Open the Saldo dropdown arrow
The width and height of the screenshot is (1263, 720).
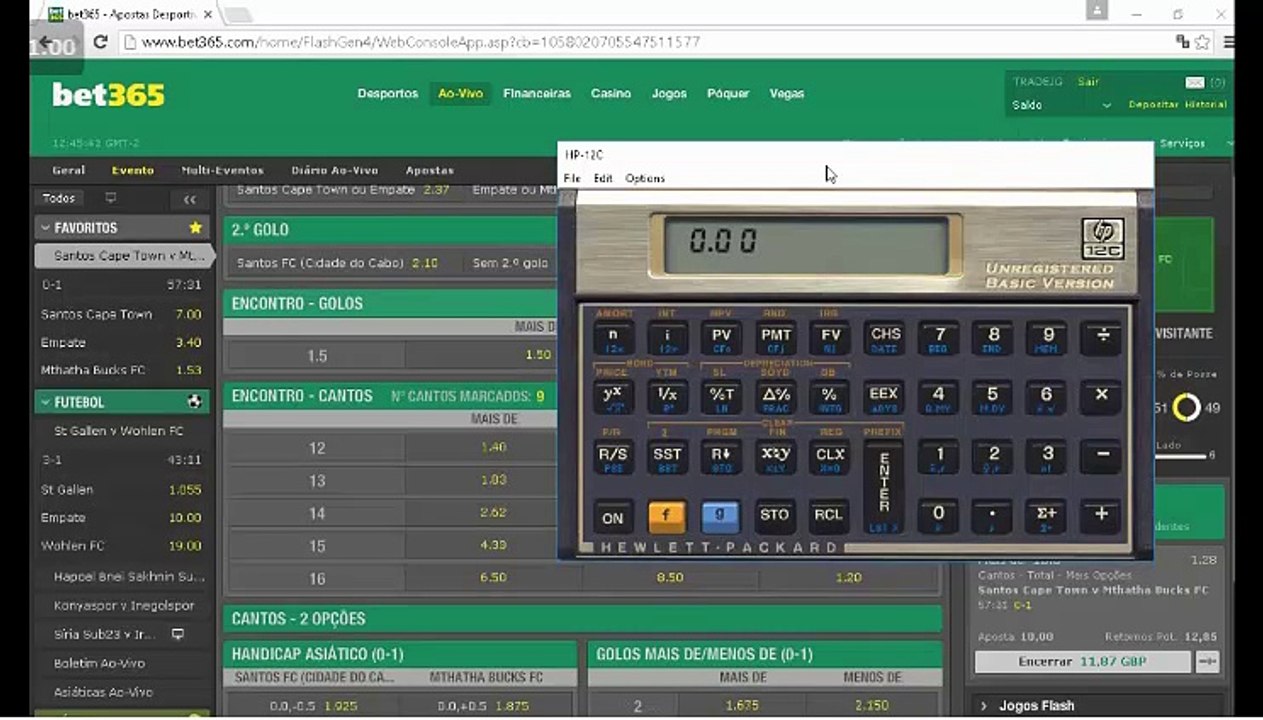click(x=1106, y=105)
